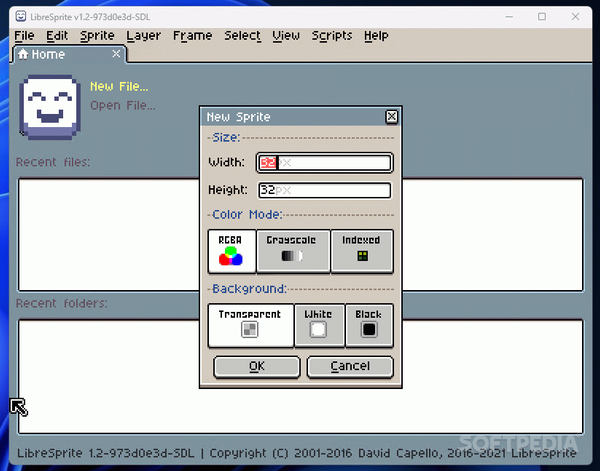This screenshot has height=471, width=600.
Task: Open the View menu
Action: click(x=286, y=36)
